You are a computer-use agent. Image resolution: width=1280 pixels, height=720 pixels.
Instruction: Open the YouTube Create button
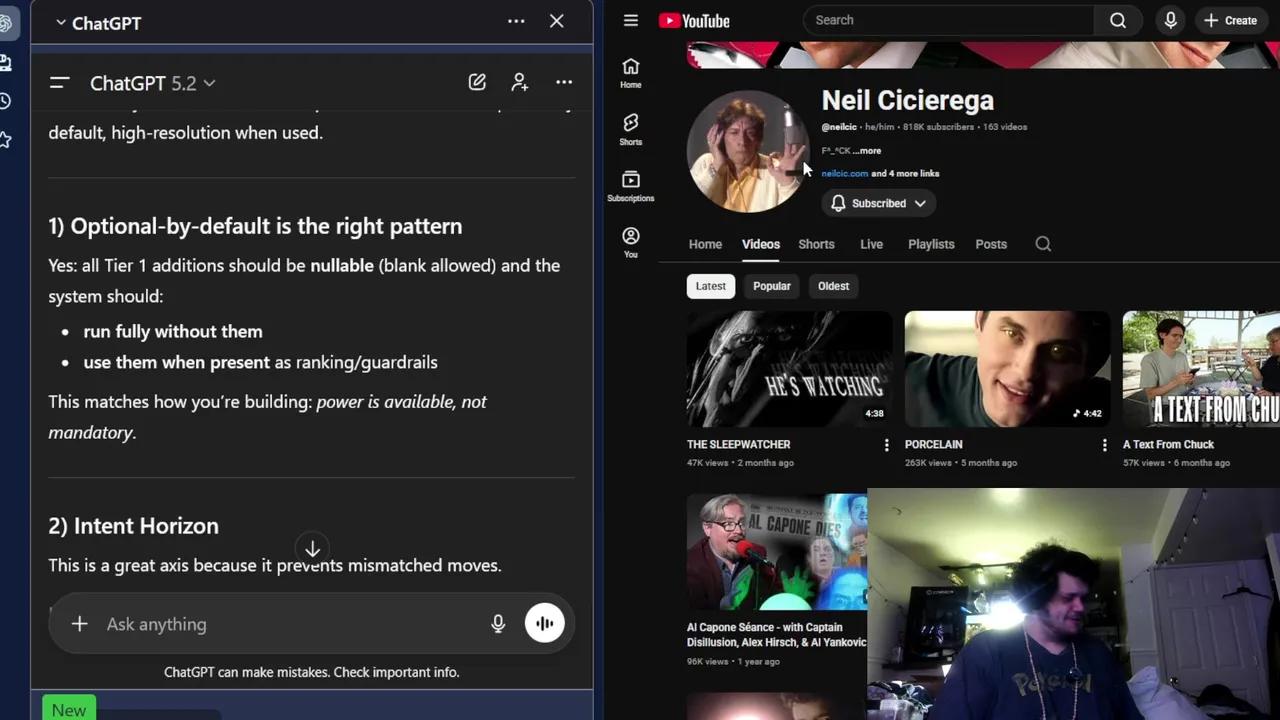pos(1231,20)
